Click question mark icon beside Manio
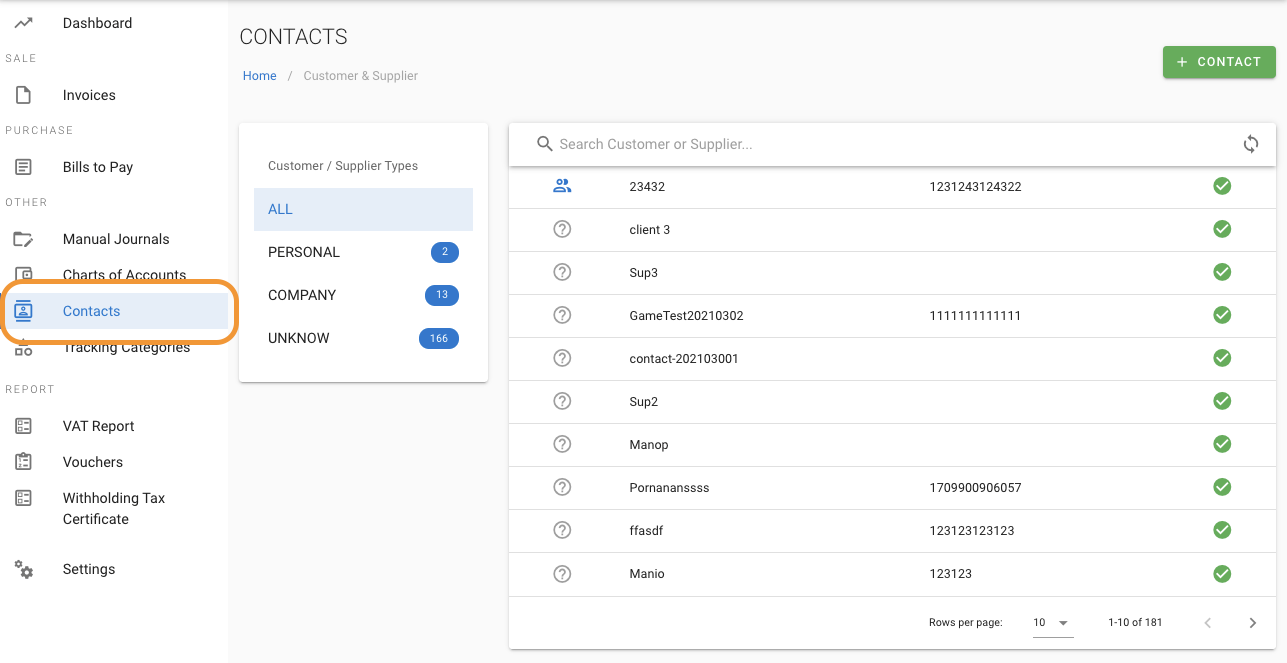The image size is (1287, 663). pyautogui.click(x=562, y=573)
